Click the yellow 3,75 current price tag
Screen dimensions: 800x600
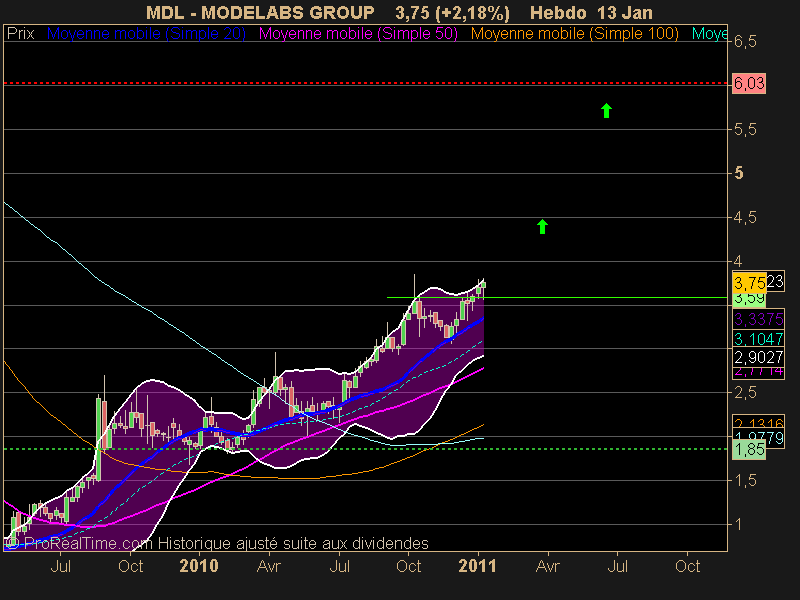749,282
